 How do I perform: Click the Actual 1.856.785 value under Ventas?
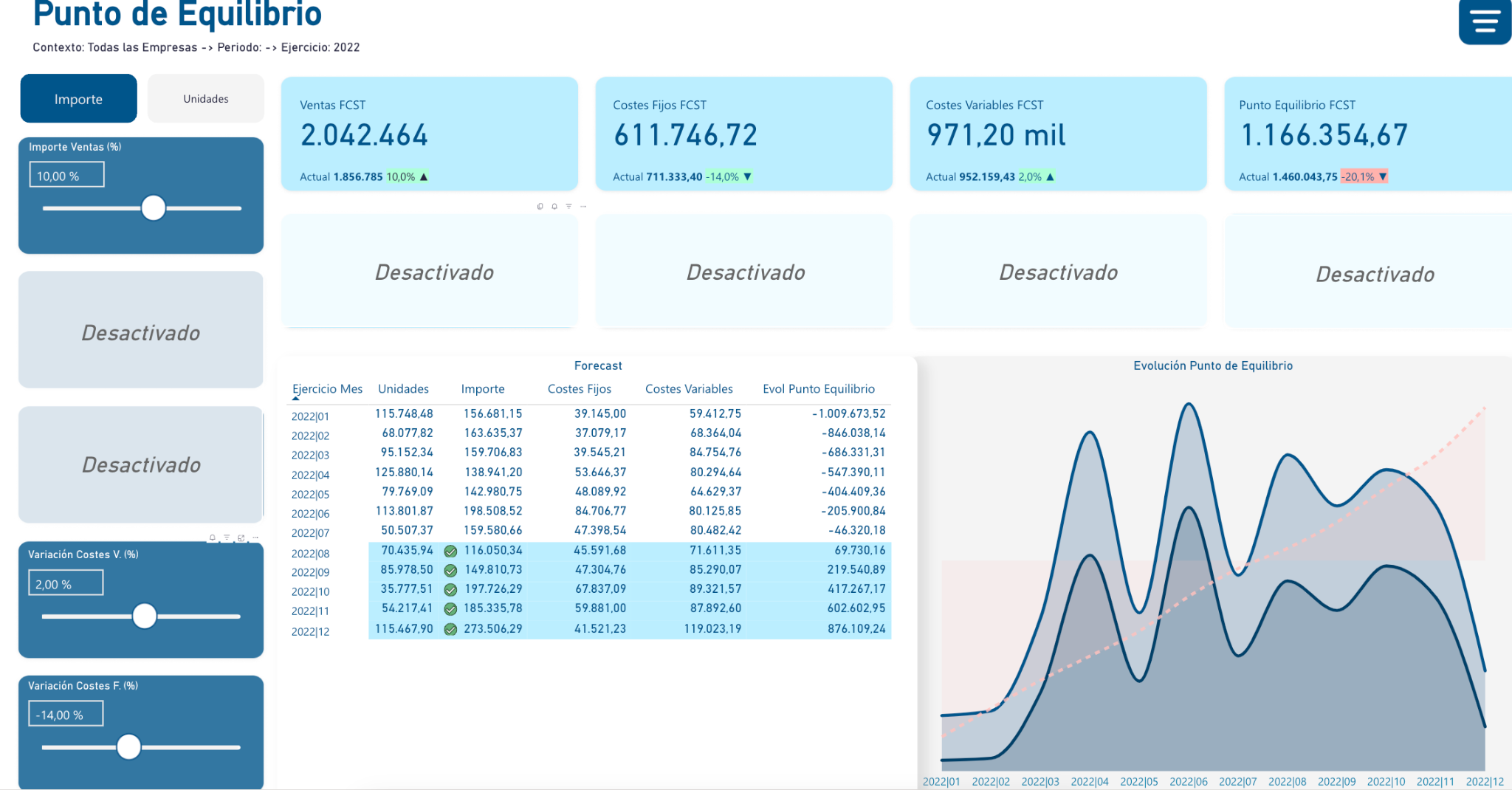[x=357, y=177]
